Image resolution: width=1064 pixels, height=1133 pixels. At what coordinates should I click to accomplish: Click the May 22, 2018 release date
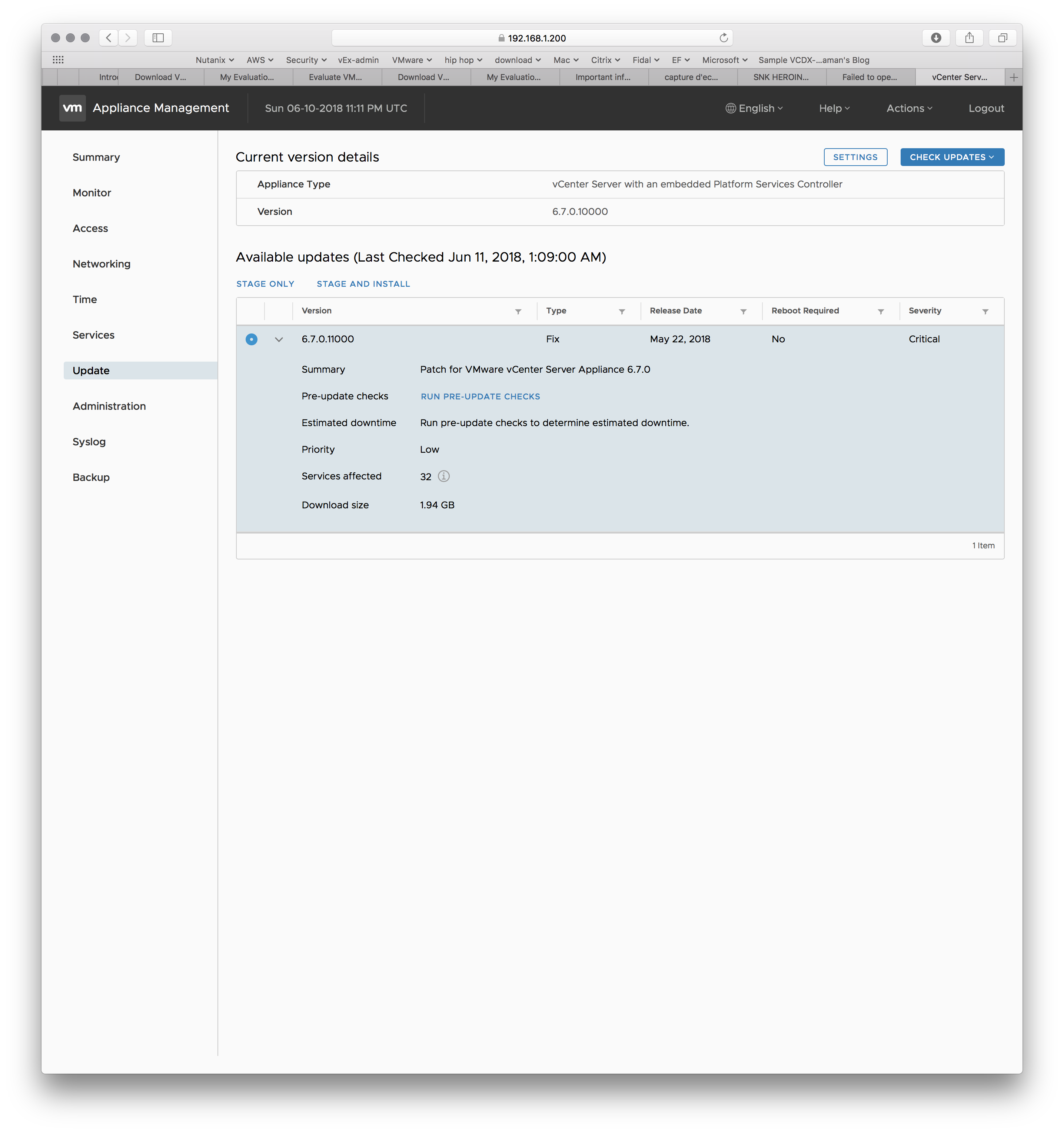[x=680, y=339]
